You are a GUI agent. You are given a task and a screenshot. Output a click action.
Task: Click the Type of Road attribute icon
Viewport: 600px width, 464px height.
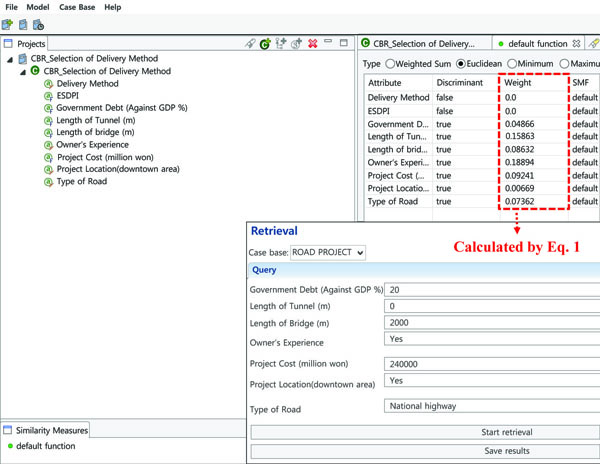(48, 182)
